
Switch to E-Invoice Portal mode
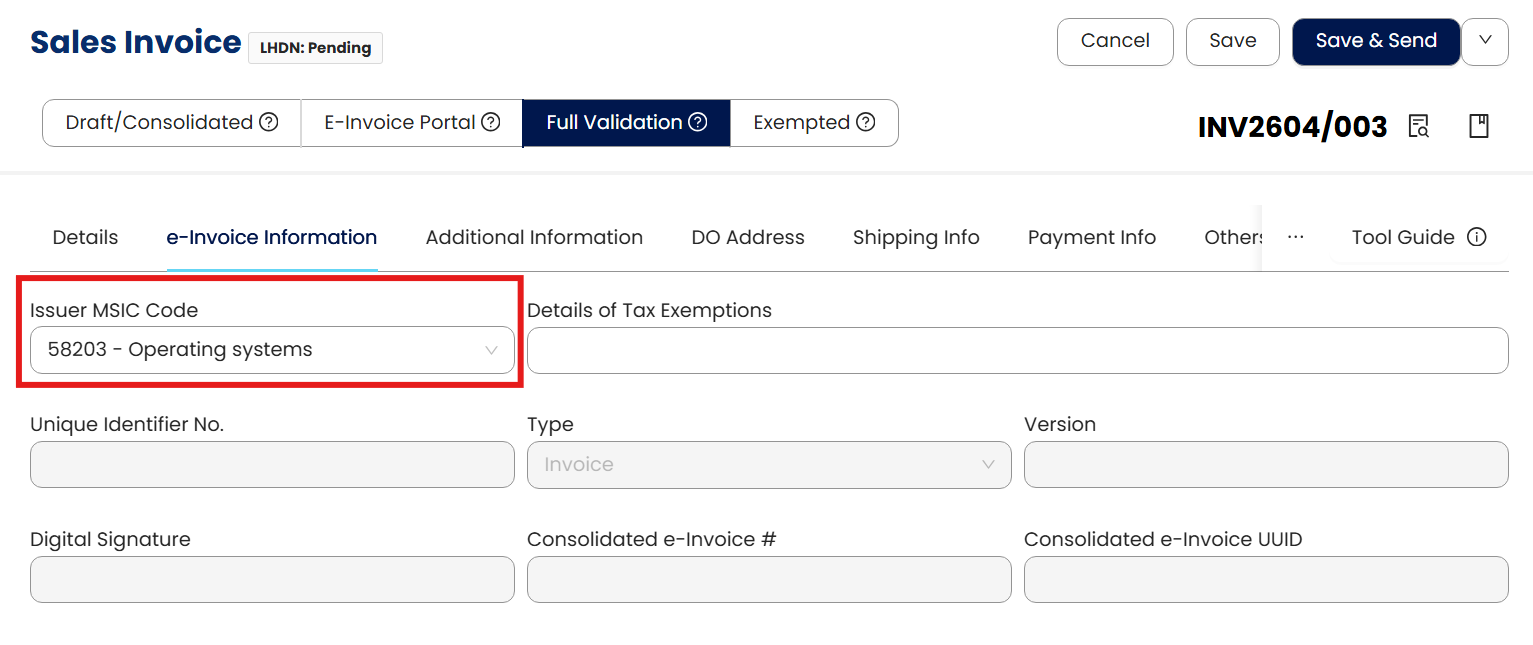coord(400,122)
